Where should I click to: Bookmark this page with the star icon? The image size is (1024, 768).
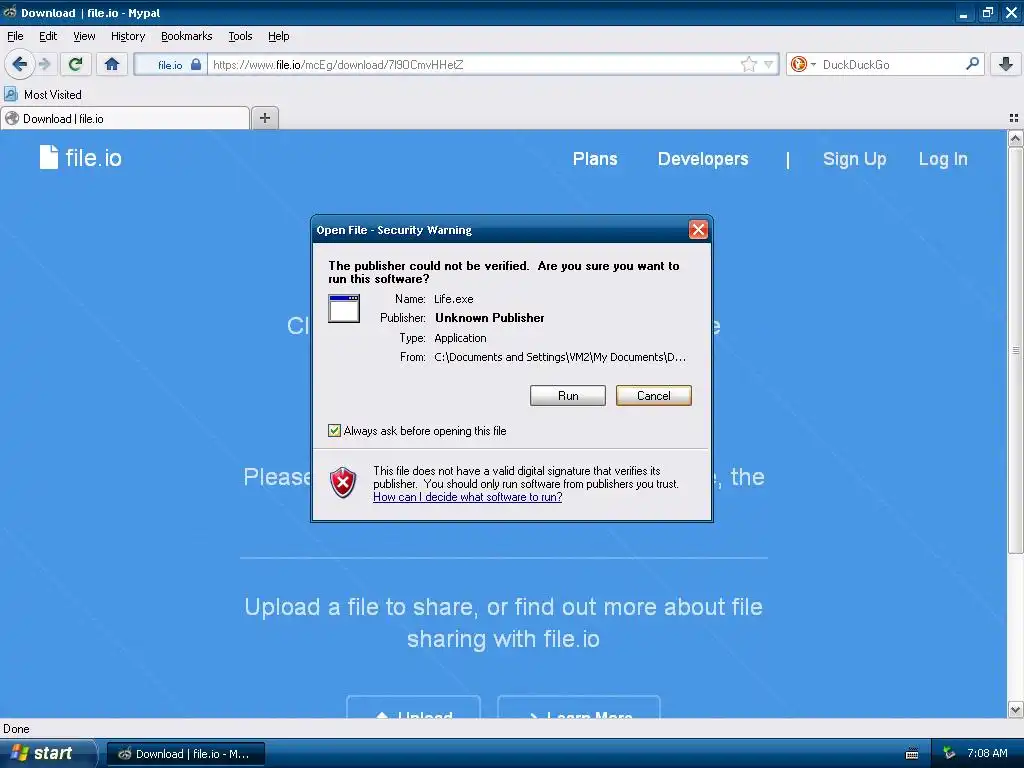tap(748, 64)
